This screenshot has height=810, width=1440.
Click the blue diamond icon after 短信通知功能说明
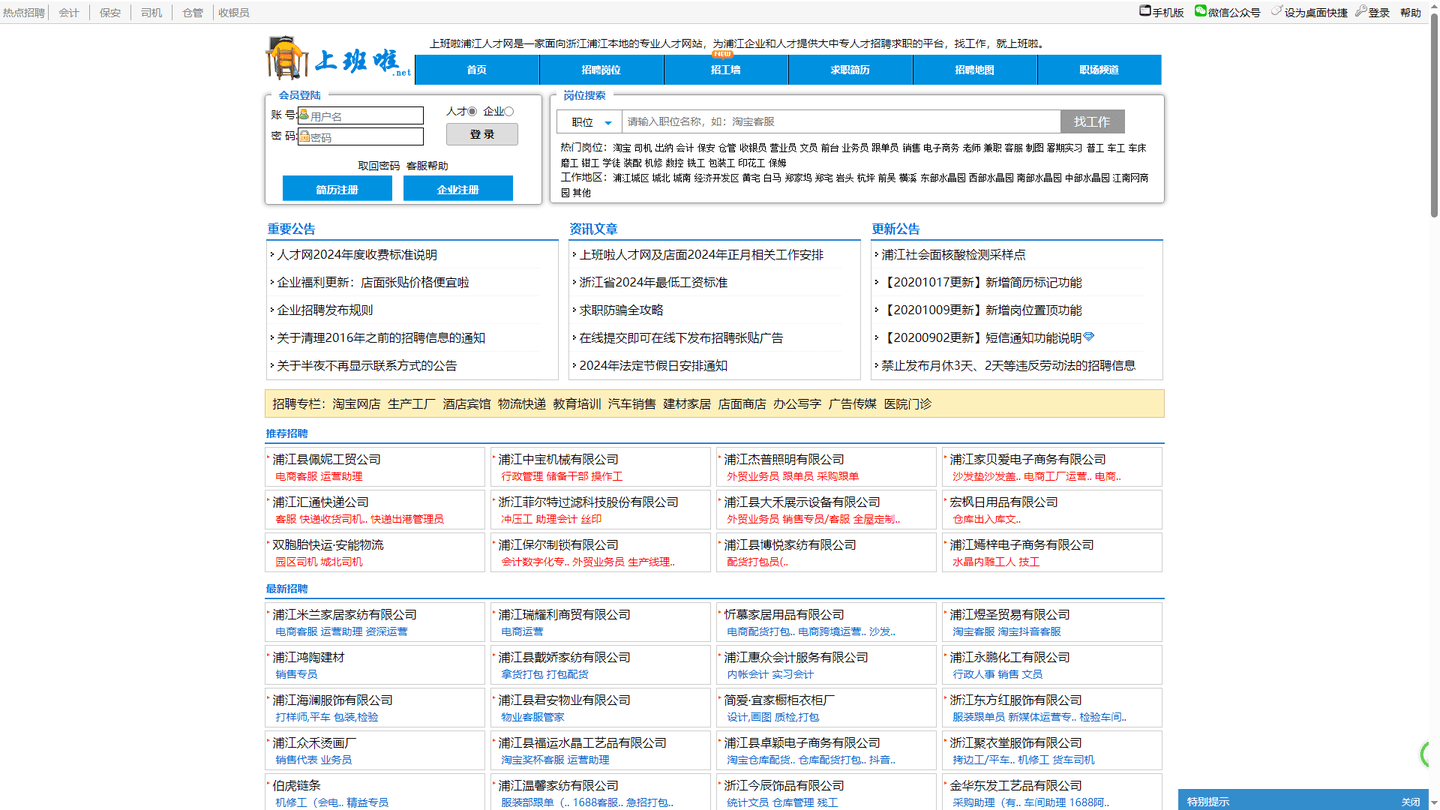1089,337
